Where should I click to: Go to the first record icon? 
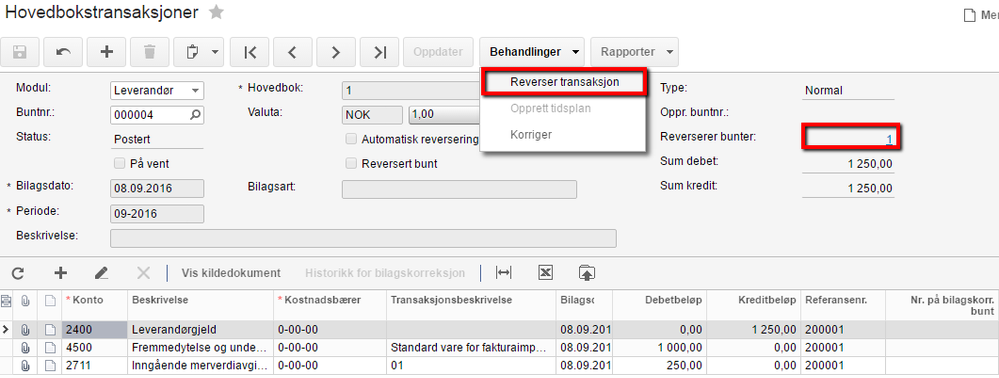[x=250, y=52]
